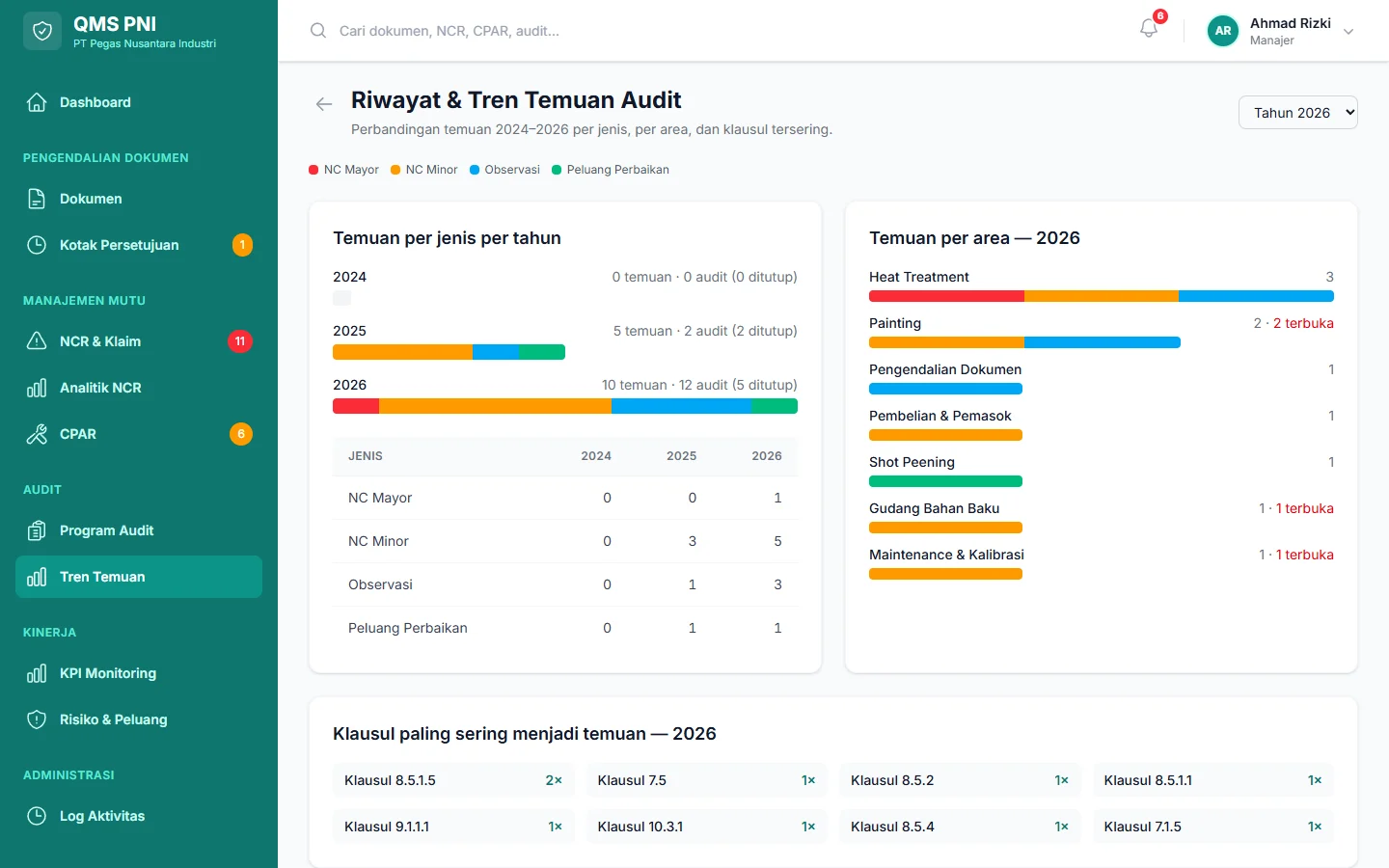Click the Observasi legend item
The image size is (1389, 868).
click(504, 170)
